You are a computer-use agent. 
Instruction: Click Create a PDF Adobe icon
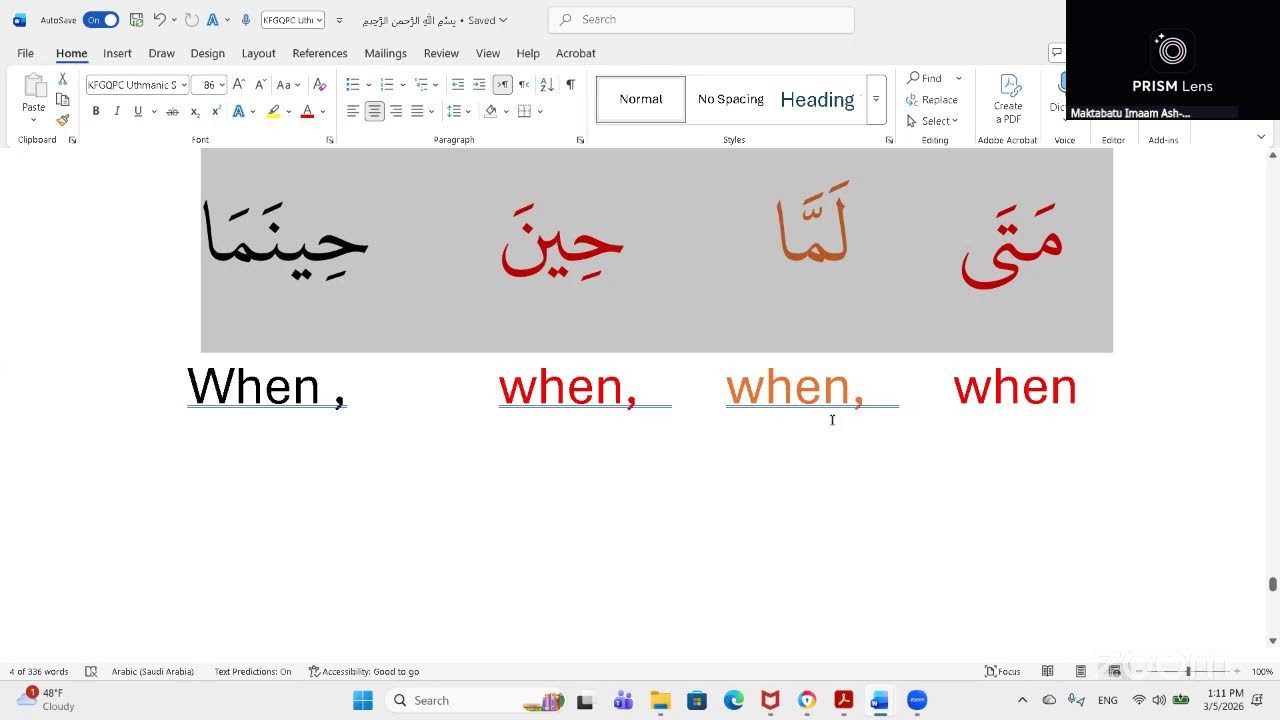1008,99
